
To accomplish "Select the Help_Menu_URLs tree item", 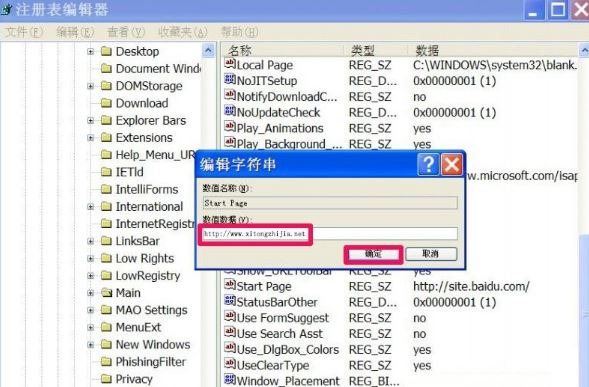I will [x=155, y=155].
